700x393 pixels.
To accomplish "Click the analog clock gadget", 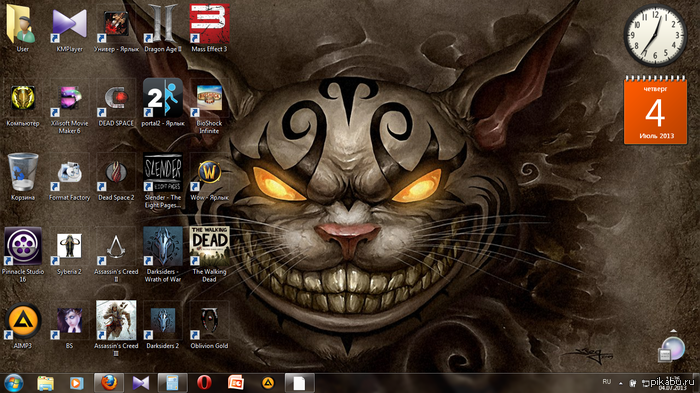I will pos(655,35).
